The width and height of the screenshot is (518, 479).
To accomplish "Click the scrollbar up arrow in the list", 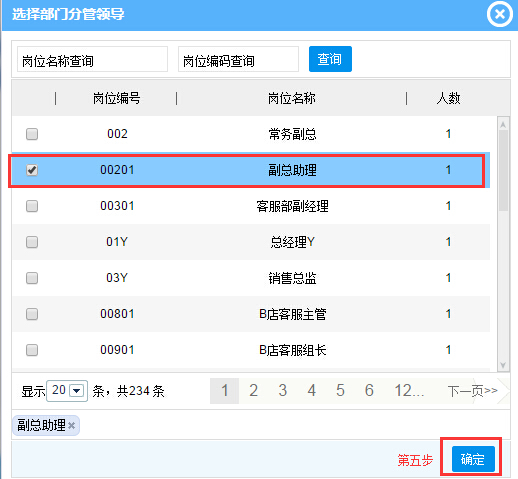I will pos(503,125).
